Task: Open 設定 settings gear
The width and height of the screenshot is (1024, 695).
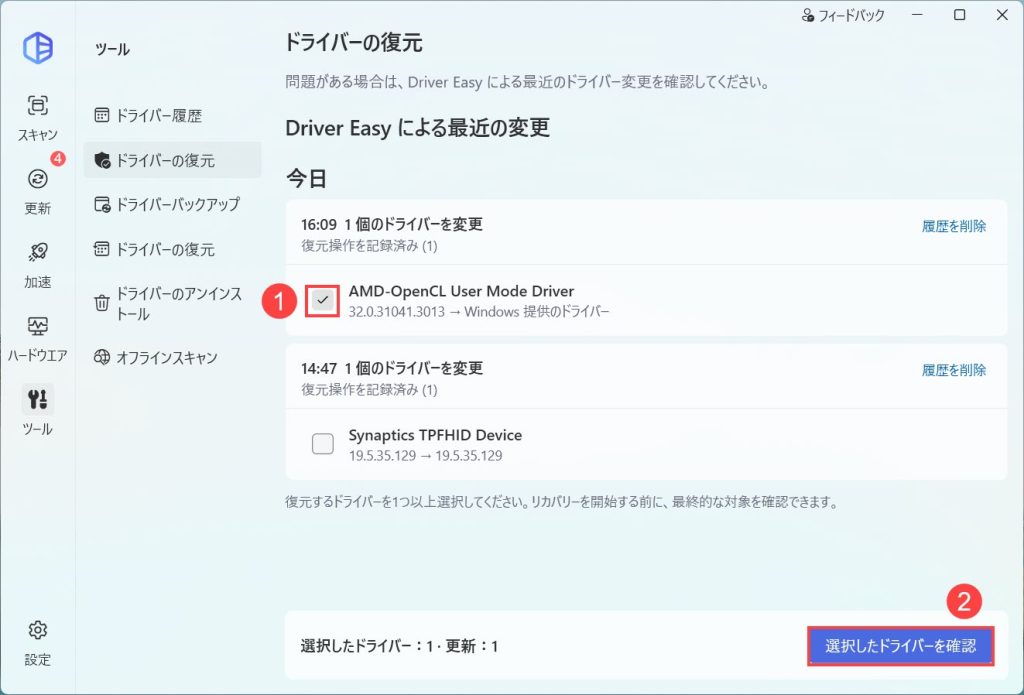Action: 37,643
